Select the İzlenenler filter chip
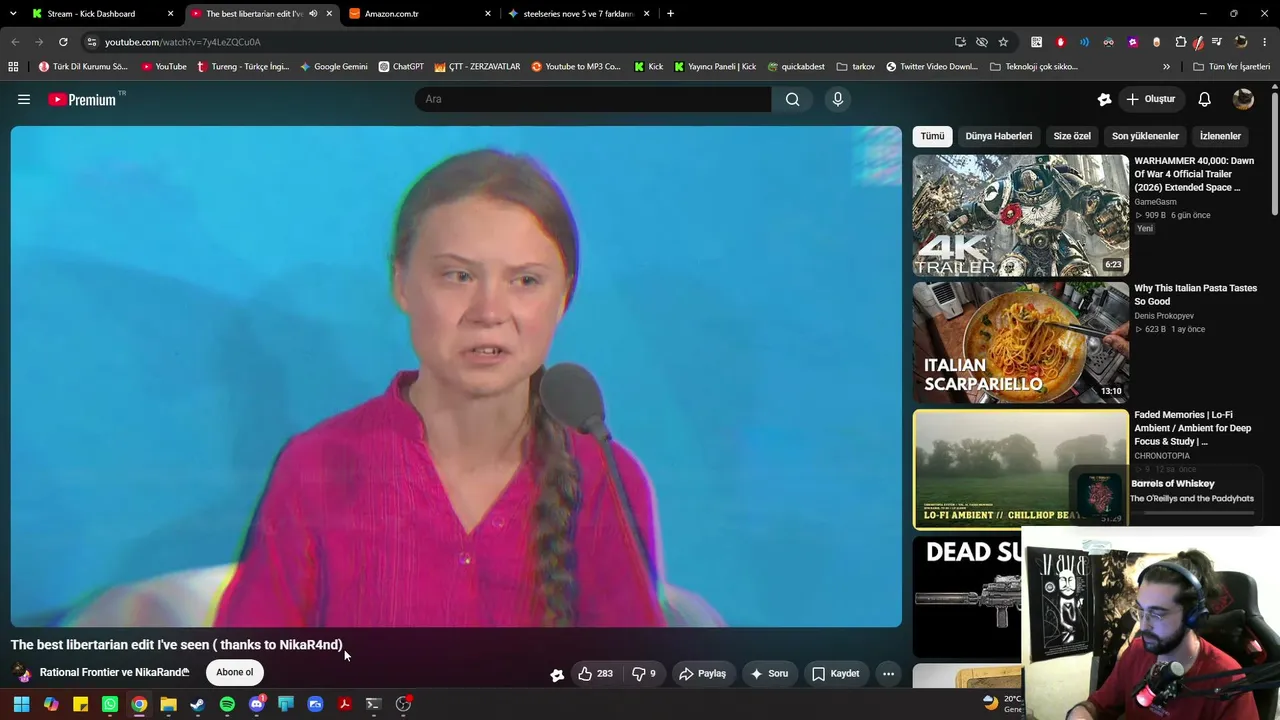 [1220, 136]
